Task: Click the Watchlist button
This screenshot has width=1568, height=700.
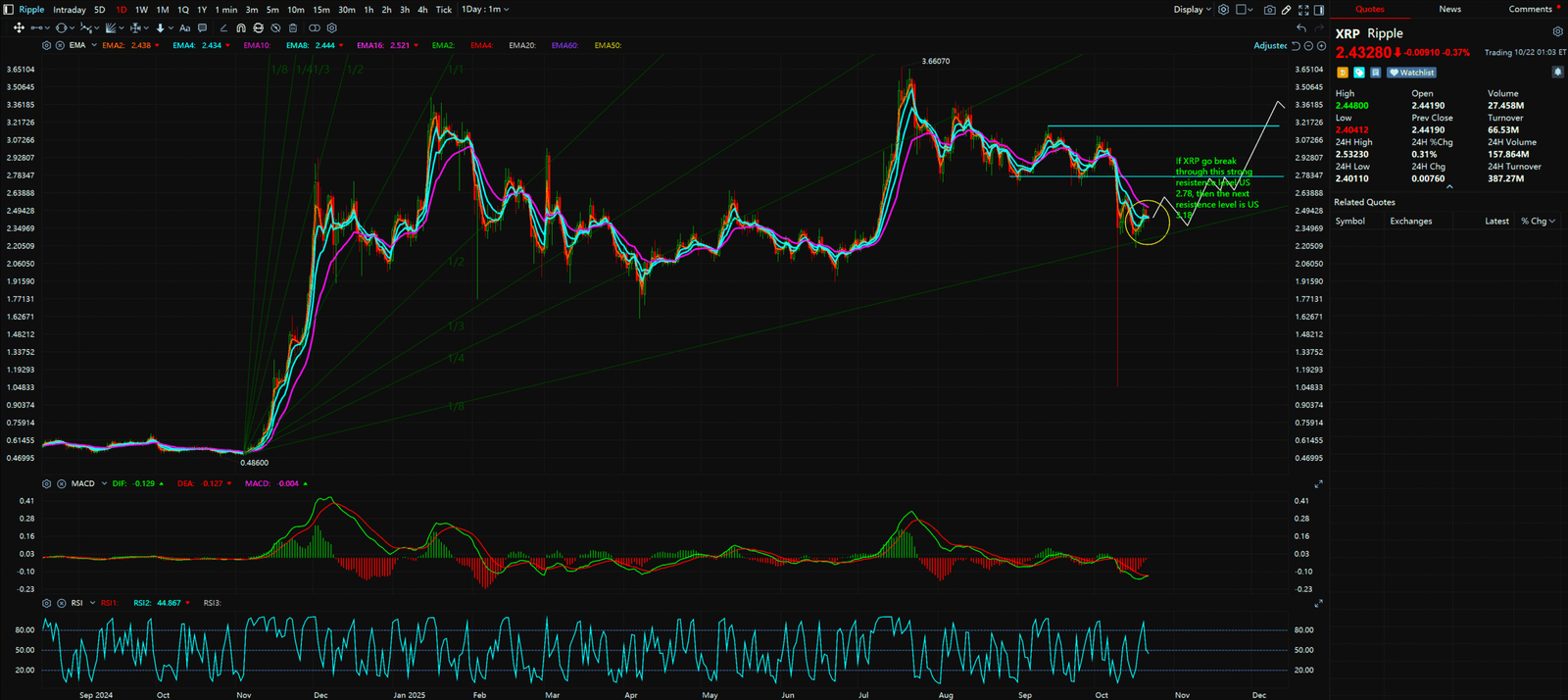Action: [1411, 73]
